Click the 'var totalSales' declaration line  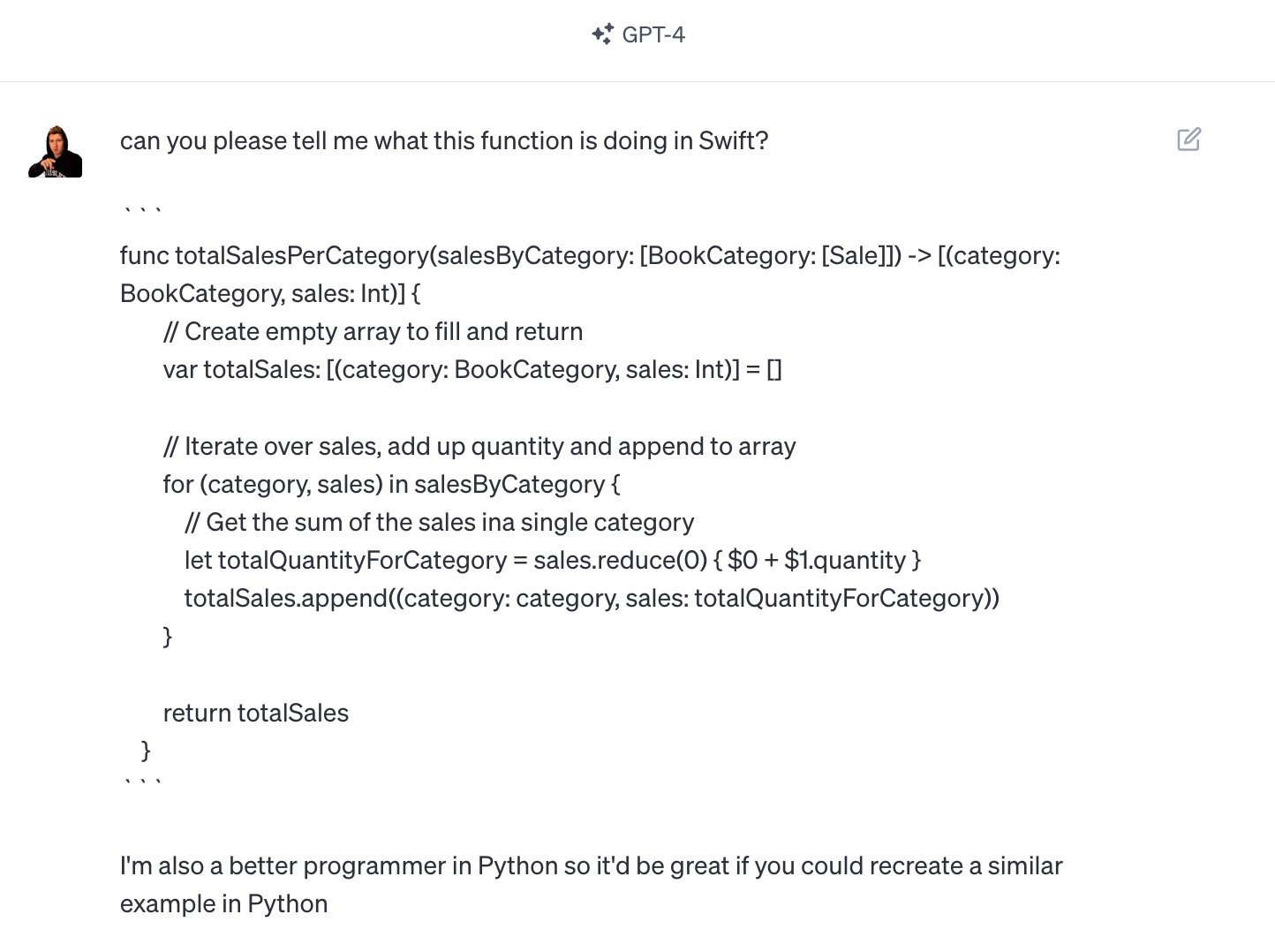pos(472,369)
